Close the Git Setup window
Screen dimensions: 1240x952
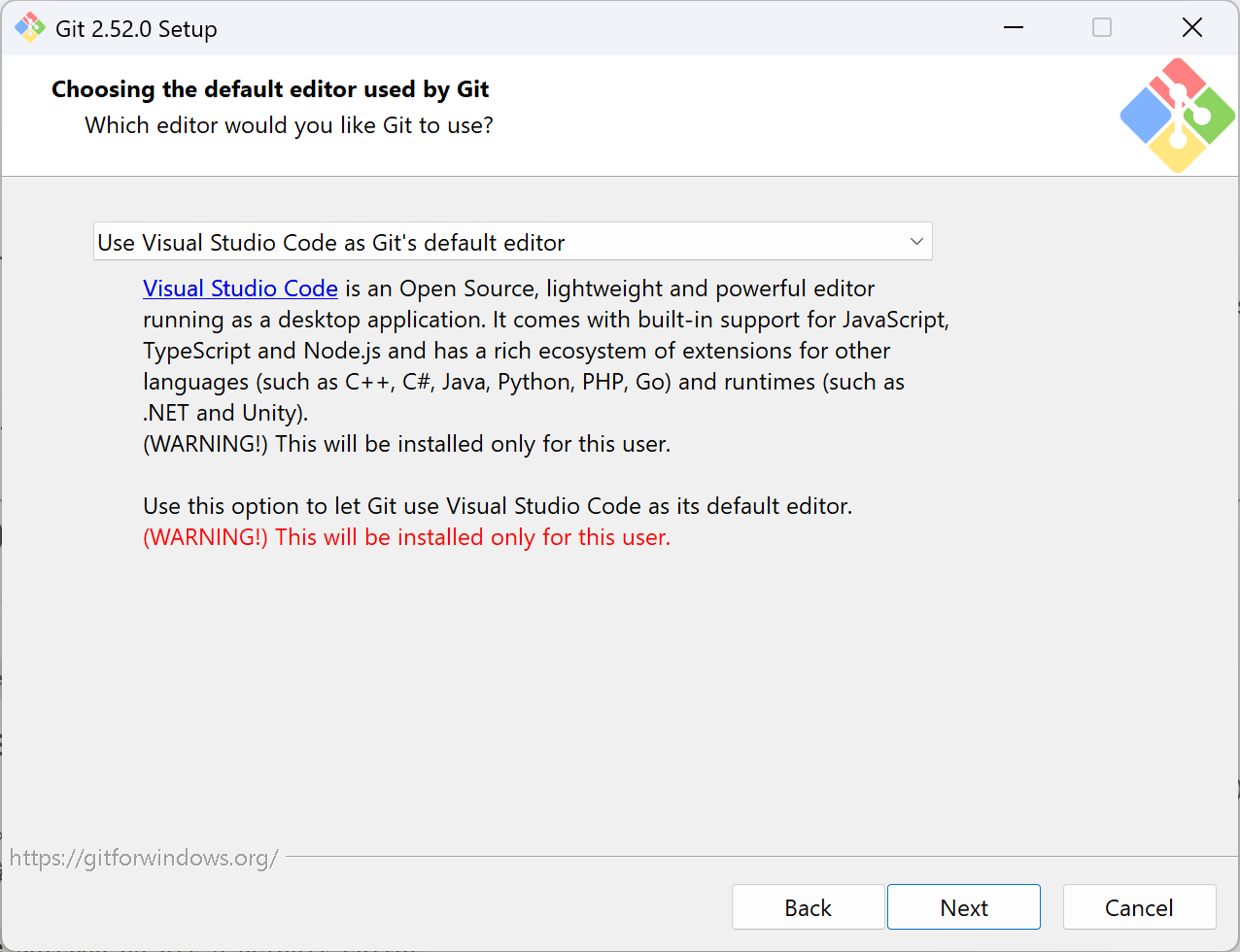(x=1192, y=27)
